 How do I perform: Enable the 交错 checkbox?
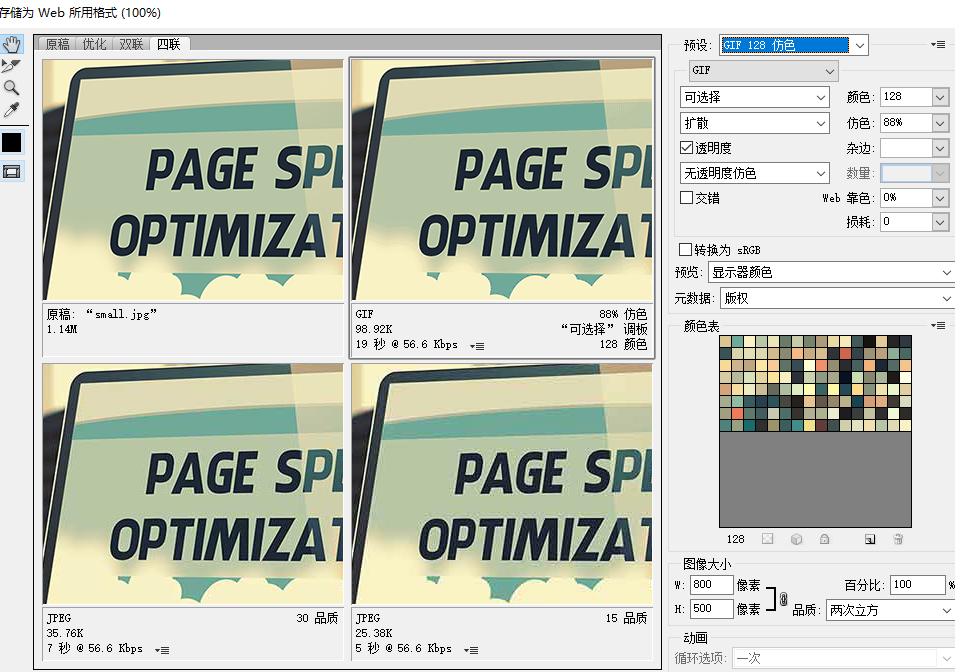687,198
